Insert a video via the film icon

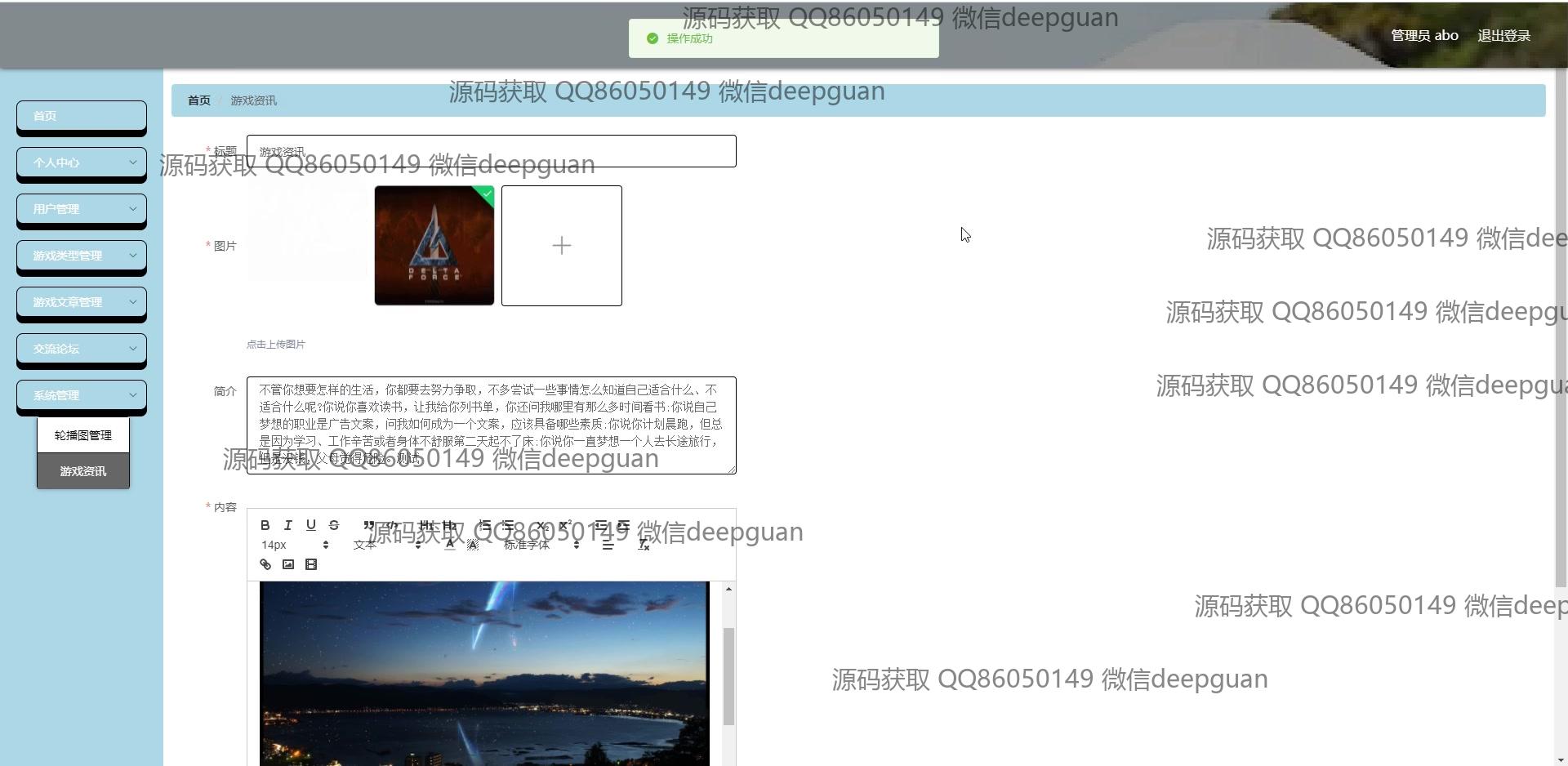[x=311, y=564]
